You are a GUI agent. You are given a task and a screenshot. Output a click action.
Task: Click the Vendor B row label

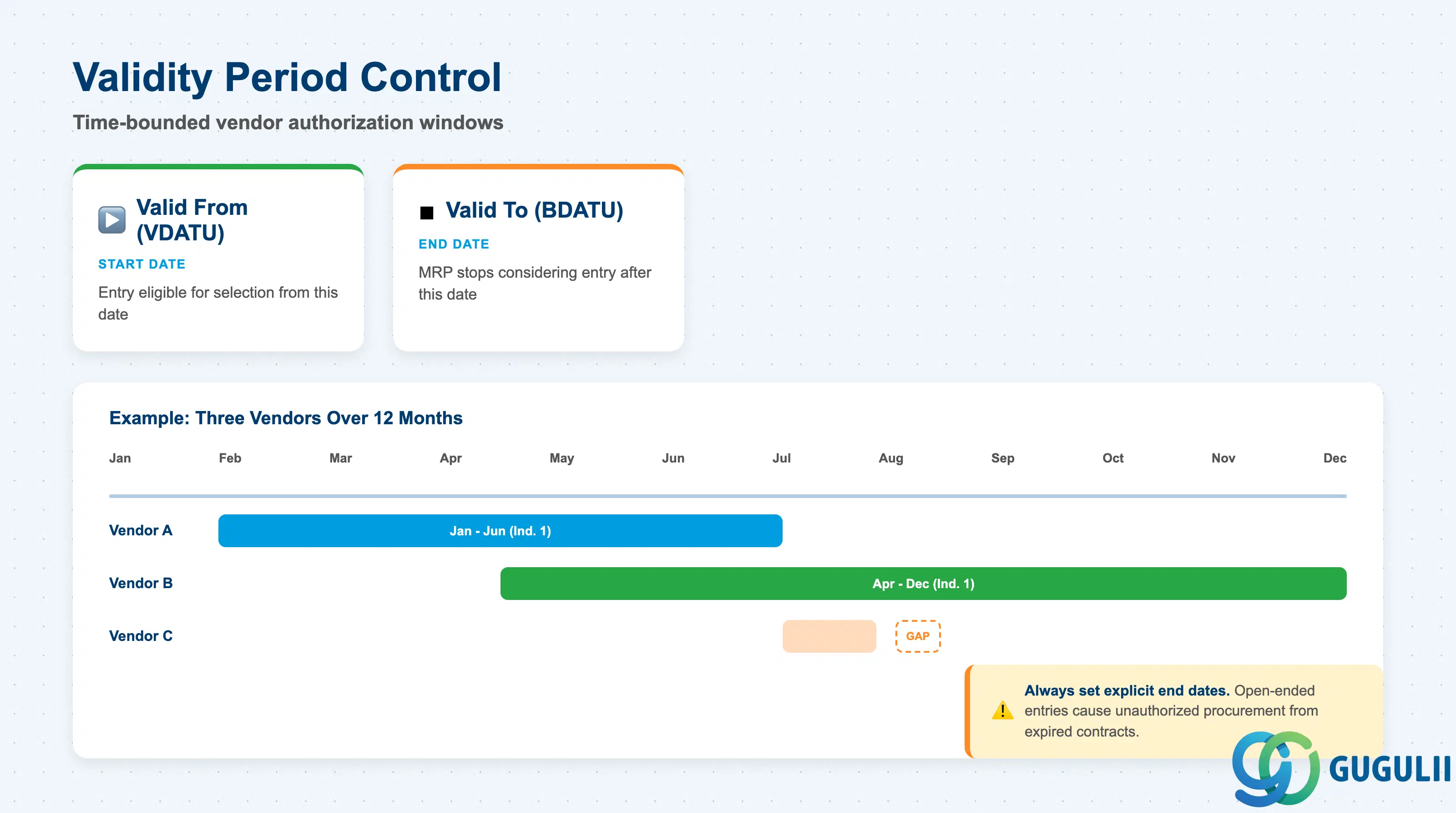pyautogui.click(x=141, y=583)
